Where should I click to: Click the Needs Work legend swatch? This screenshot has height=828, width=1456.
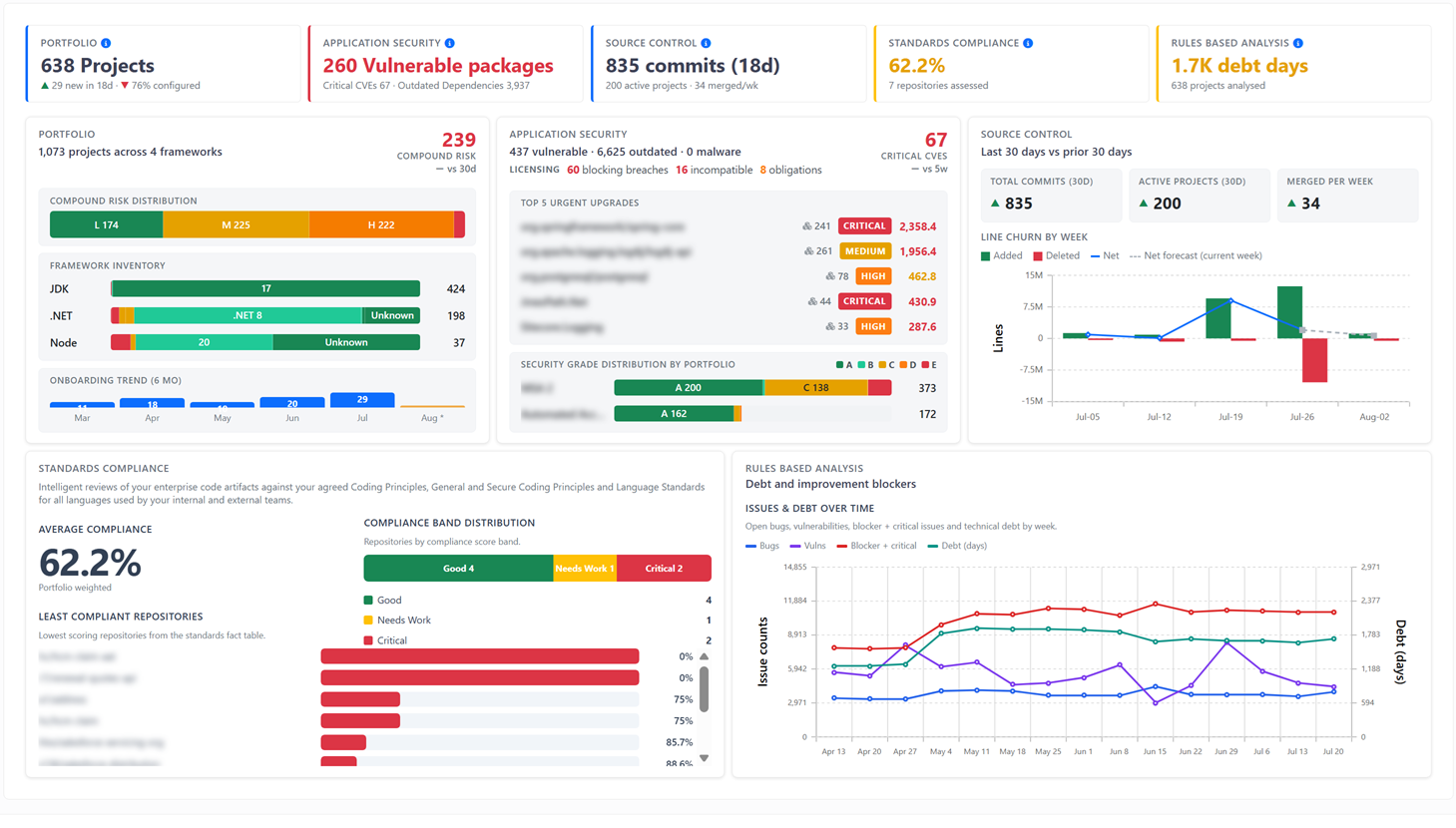click(368, 621)
